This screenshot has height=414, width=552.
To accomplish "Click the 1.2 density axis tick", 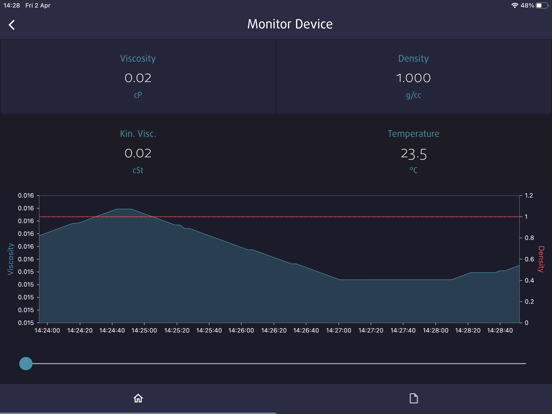I will tap(529, 195).
